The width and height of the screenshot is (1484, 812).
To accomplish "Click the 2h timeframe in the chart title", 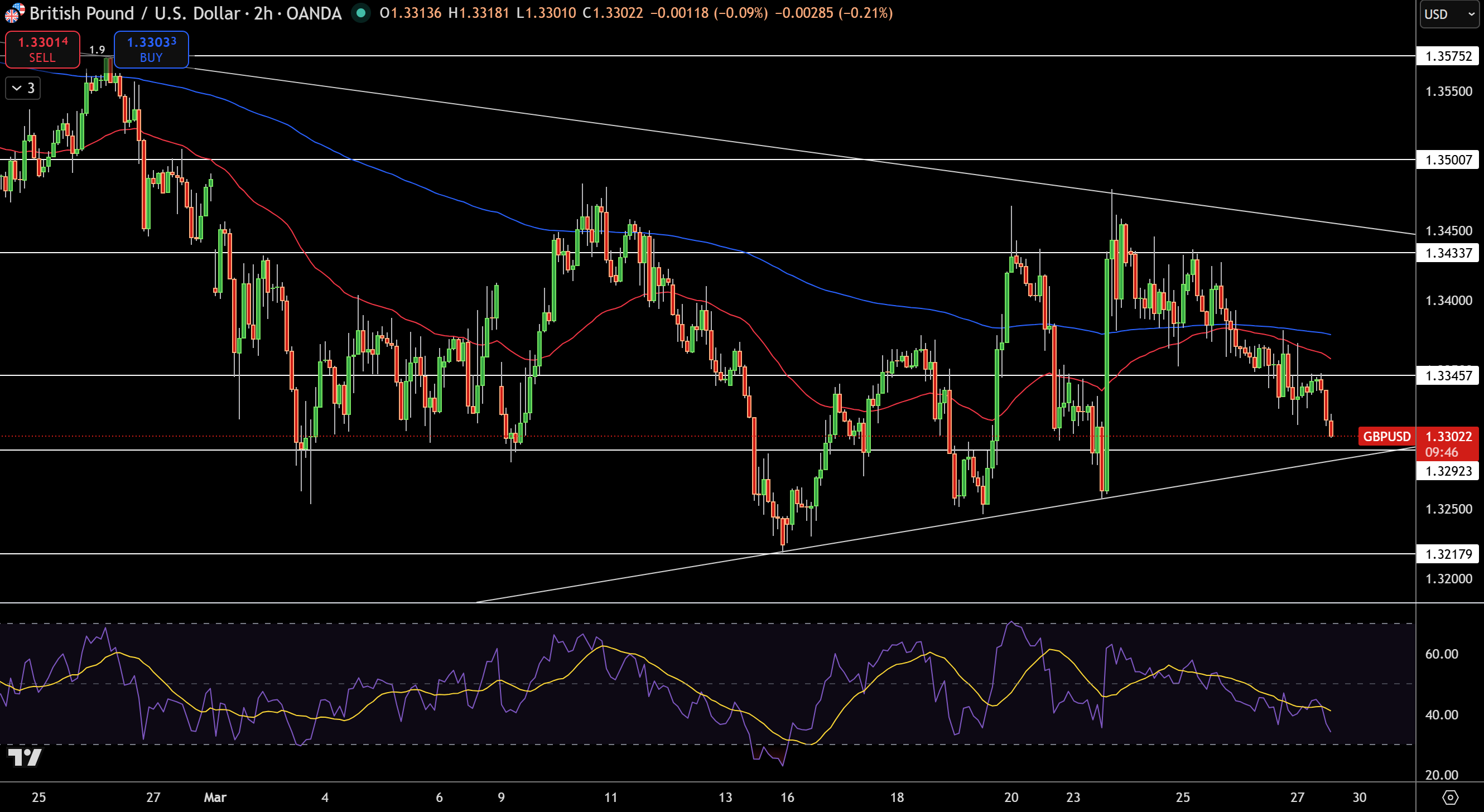I will pyautogui.click(x=263, y=13).
